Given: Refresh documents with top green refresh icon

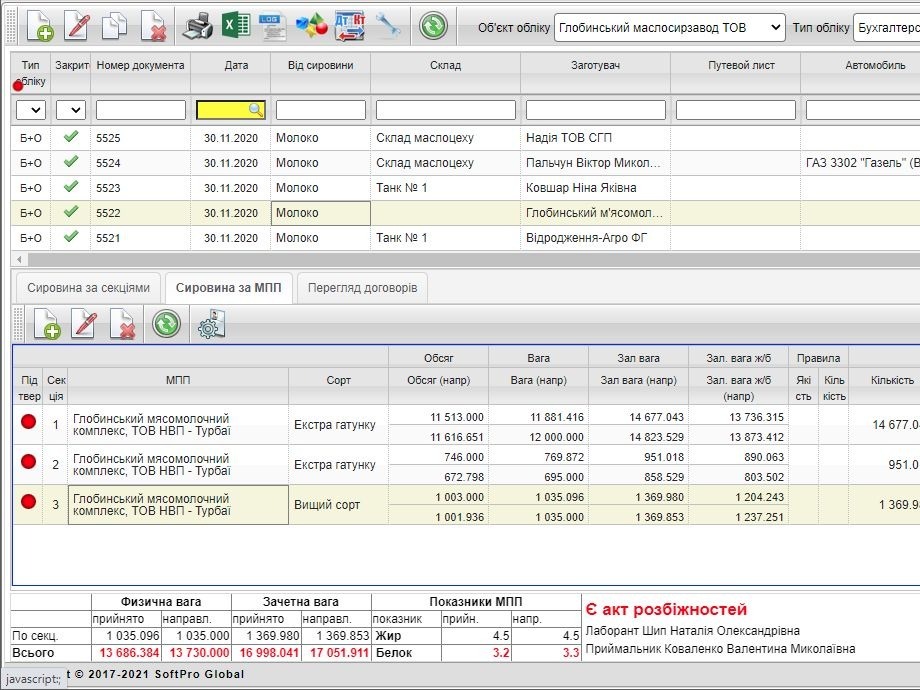Looking at the screenshot, I should click(x=433, y=26).
